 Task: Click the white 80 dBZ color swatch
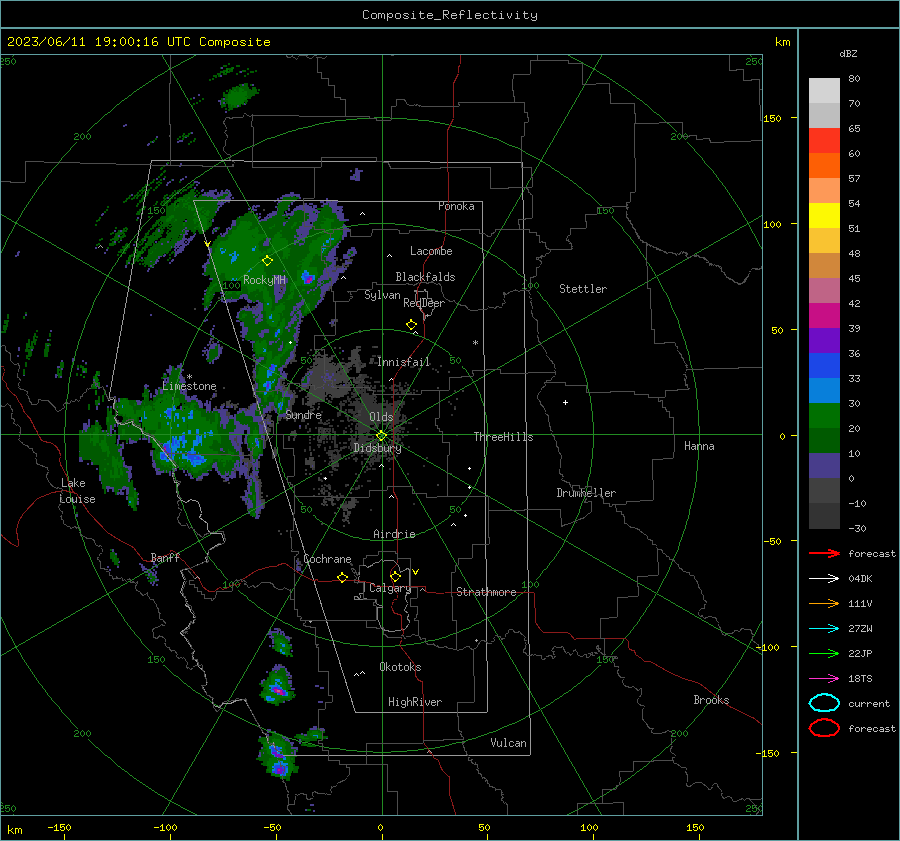click(824, 90)
